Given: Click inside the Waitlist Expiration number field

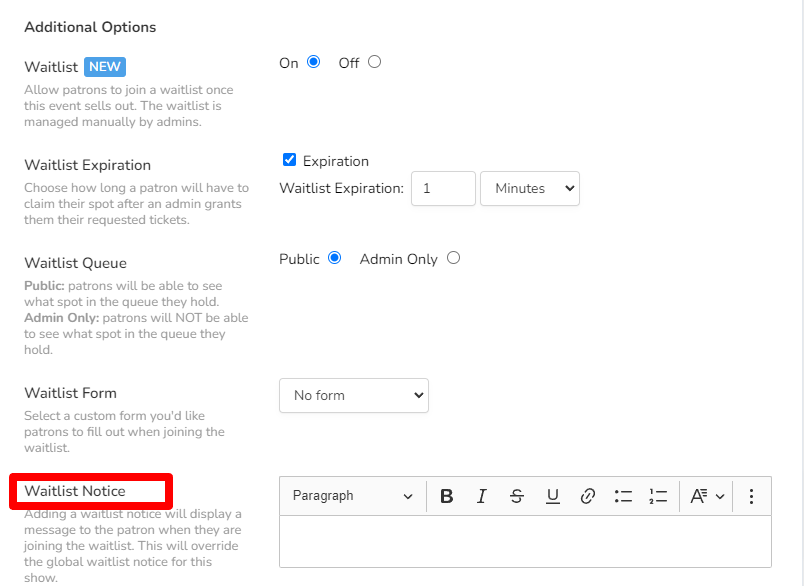Looking at the screenshot, I should (443, 188).
